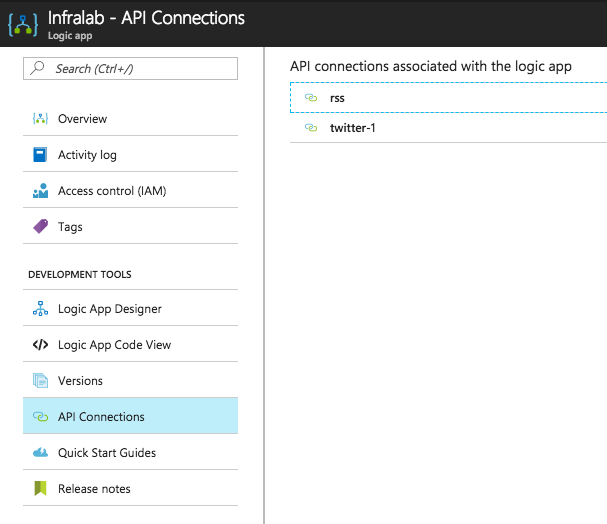Open Quick Start Guides
The image size is (607, 524).
(130, 452)
